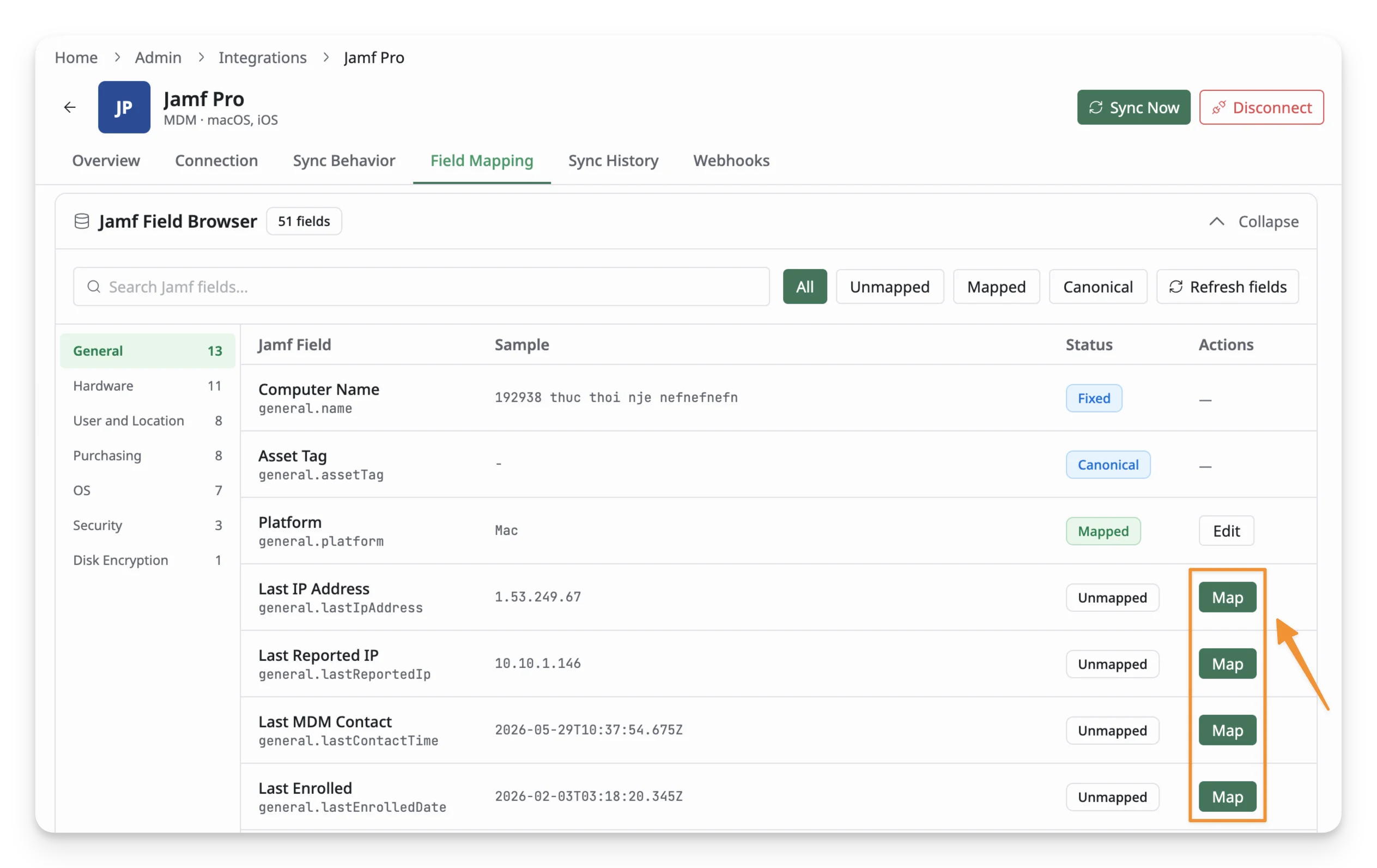Show all fields with the All filter
The image size is (1377, 868).
coord(805,287)
